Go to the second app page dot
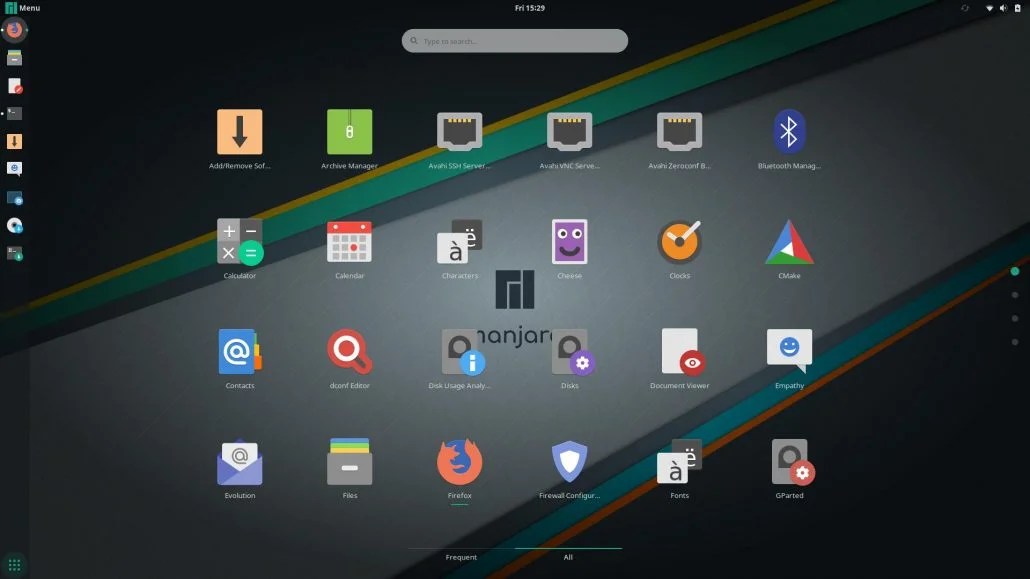1030x579 pixels. tap(1015, 295)
